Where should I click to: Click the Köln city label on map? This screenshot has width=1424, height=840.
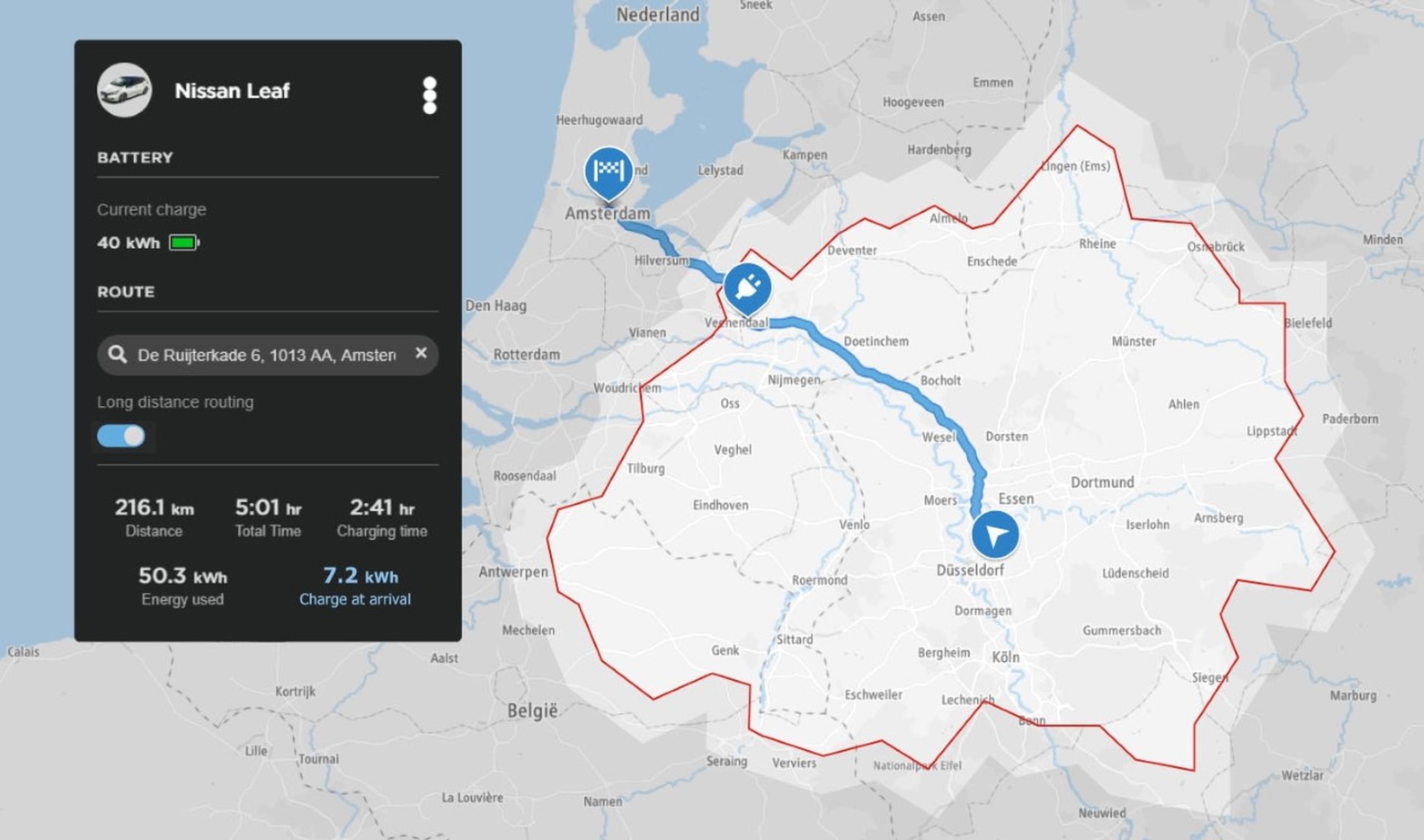pyautogui.click(x=1006, y=657)
